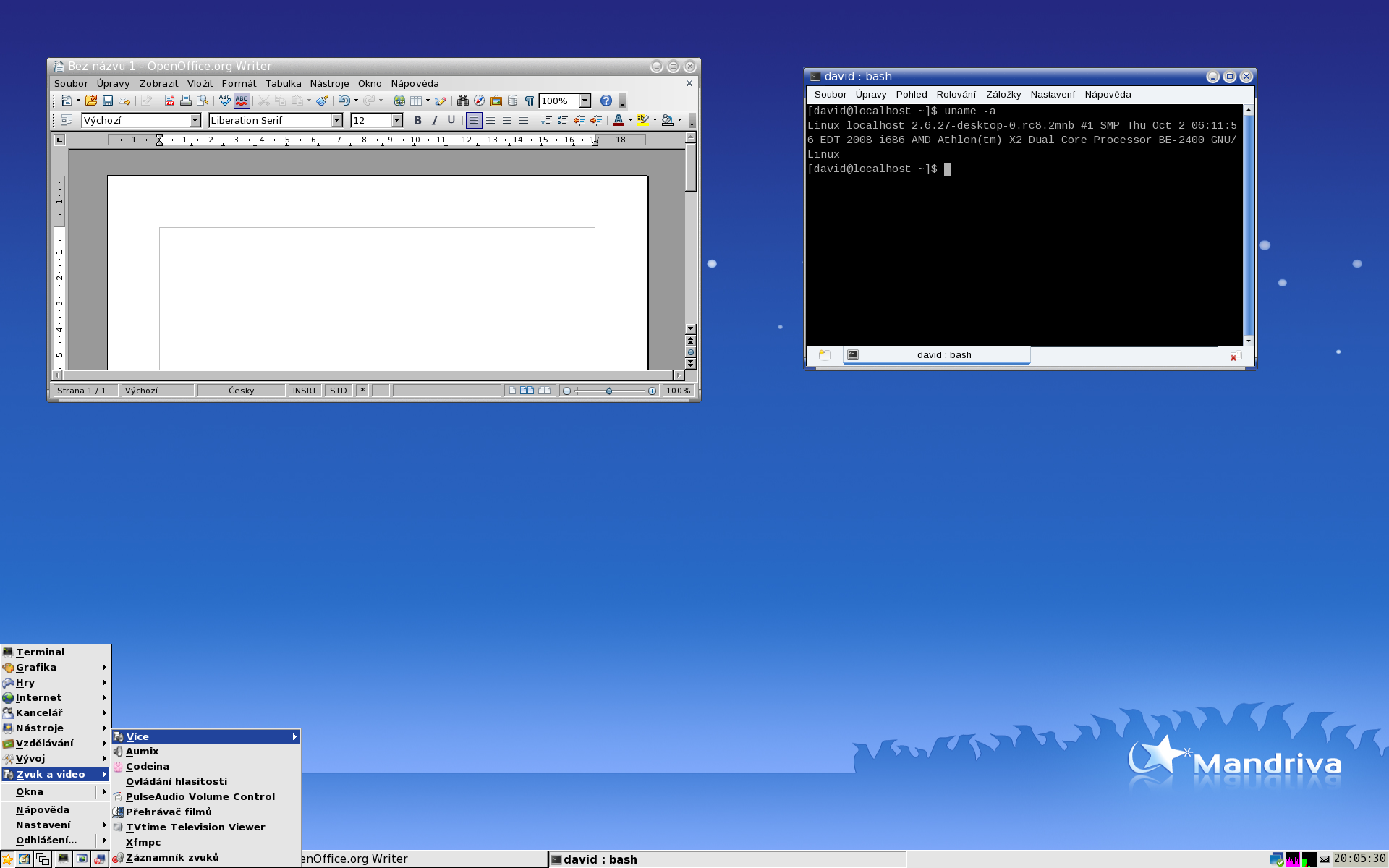The height and width of the screenshot is (868, 1389).
Task: Click the Background color bucket icon
Action: pyautogui.click(x=667, y=120)
